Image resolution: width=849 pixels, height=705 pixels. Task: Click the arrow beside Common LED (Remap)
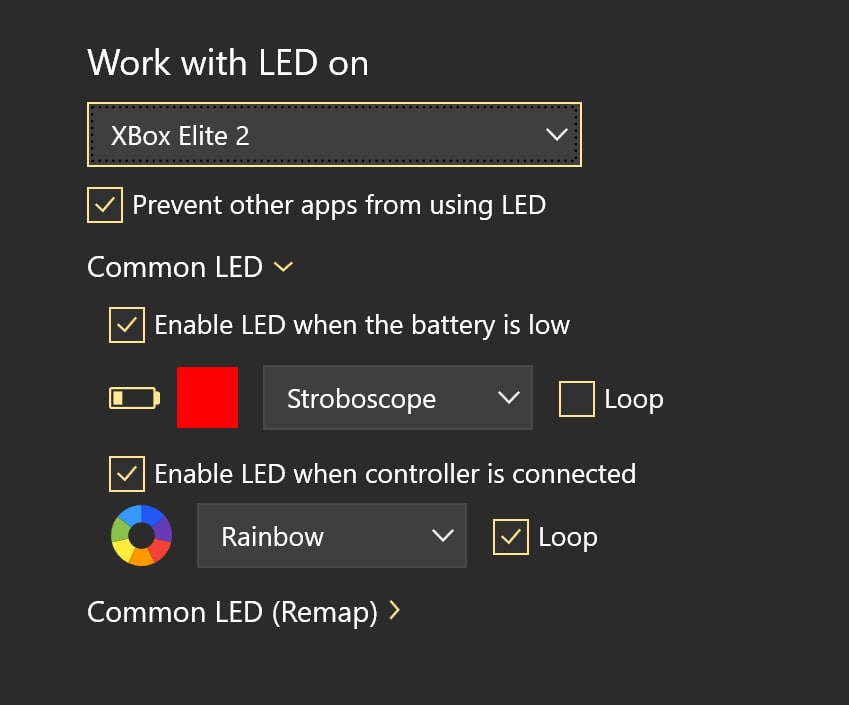394,610
